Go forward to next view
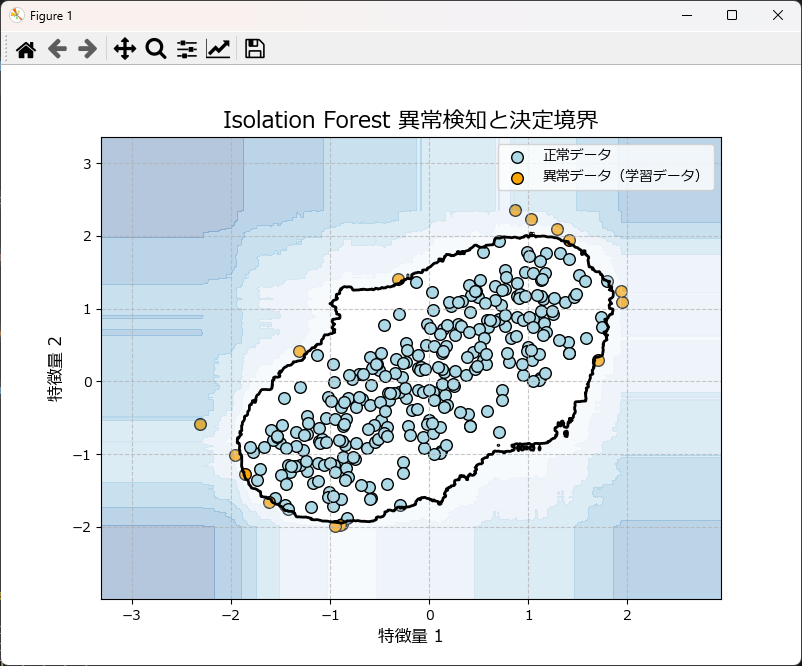This screenshot has width=802, height=666. (x=87, y=48)
